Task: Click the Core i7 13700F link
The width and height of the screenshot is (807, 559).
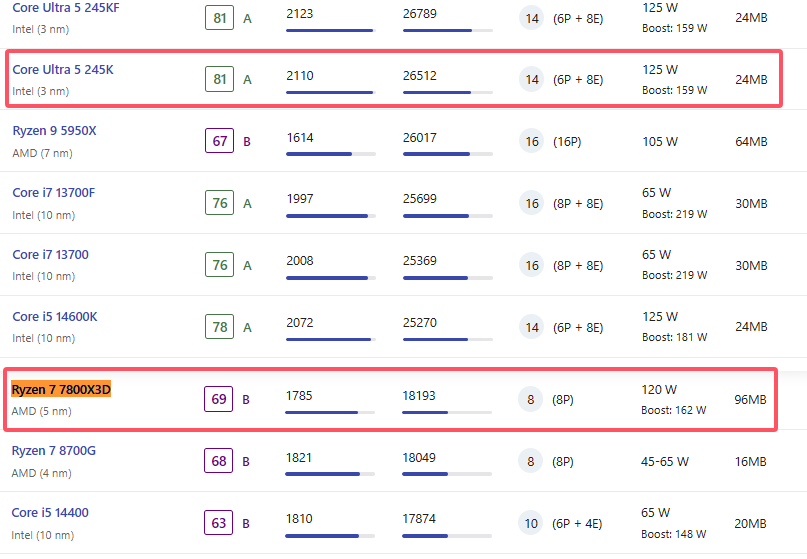Action: [x=52, y=193]
